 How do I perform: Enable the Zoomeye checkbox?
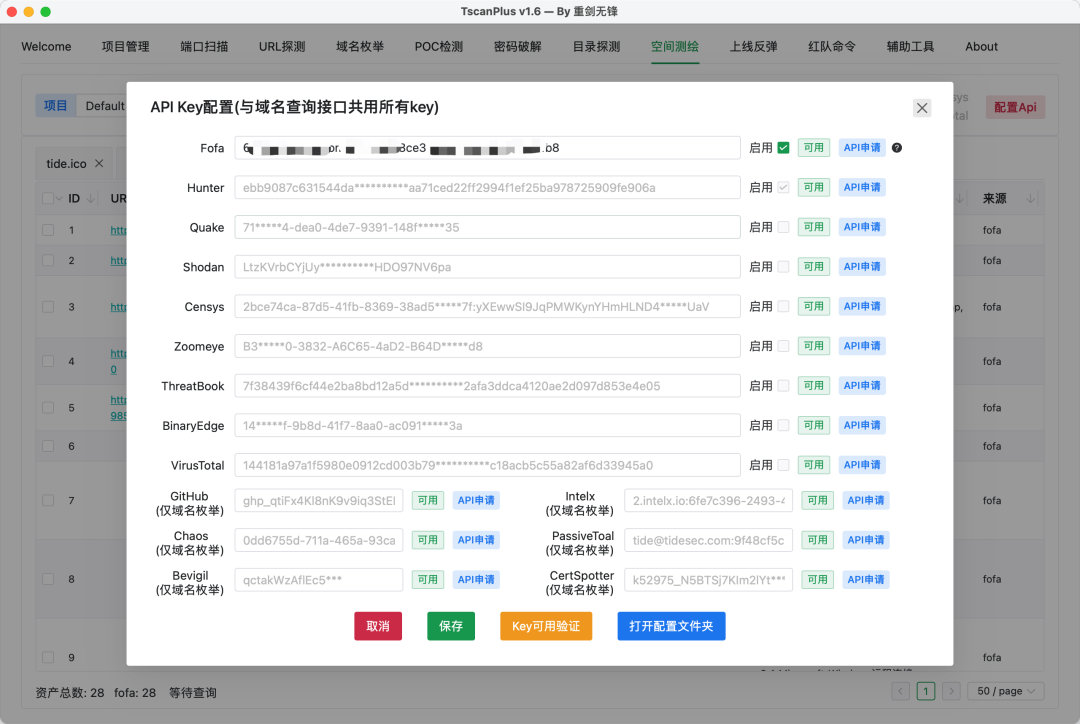click(x=783, y=347)
